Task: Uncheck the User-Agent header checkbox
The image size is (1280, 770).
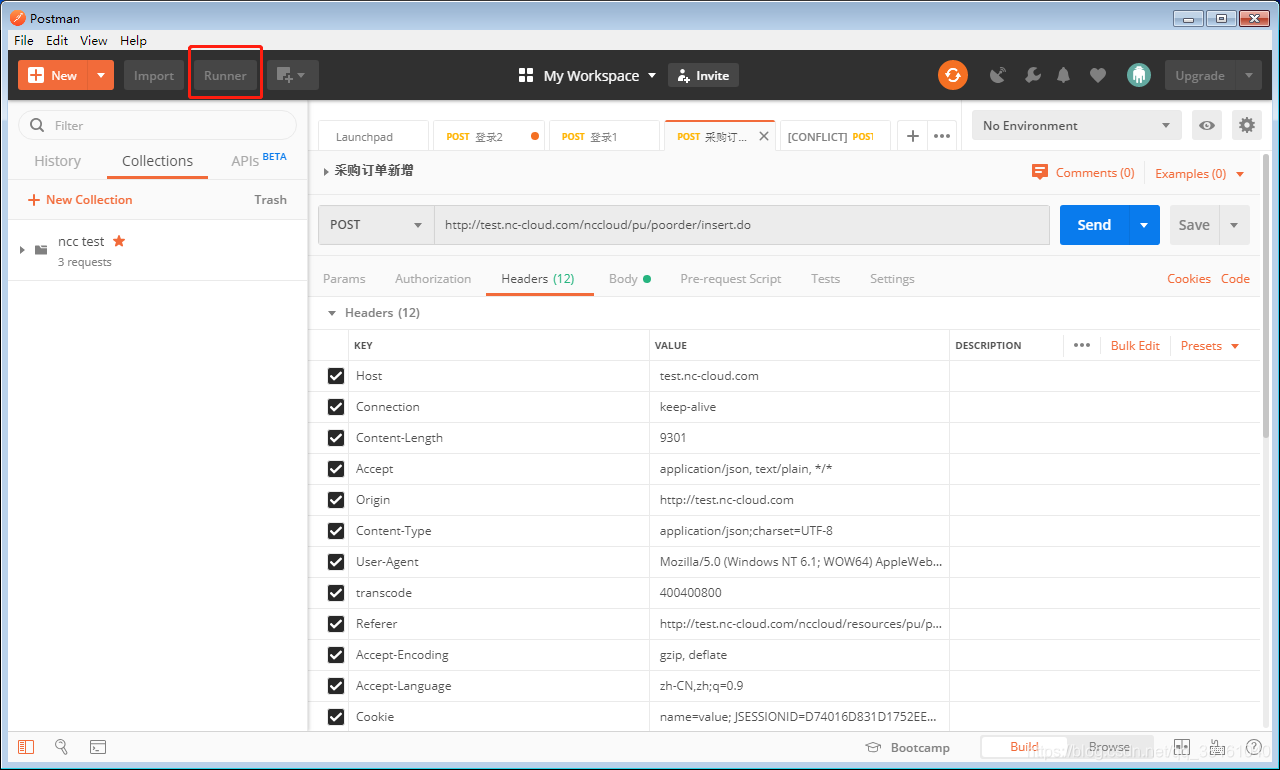Action: tap(336, 562)
